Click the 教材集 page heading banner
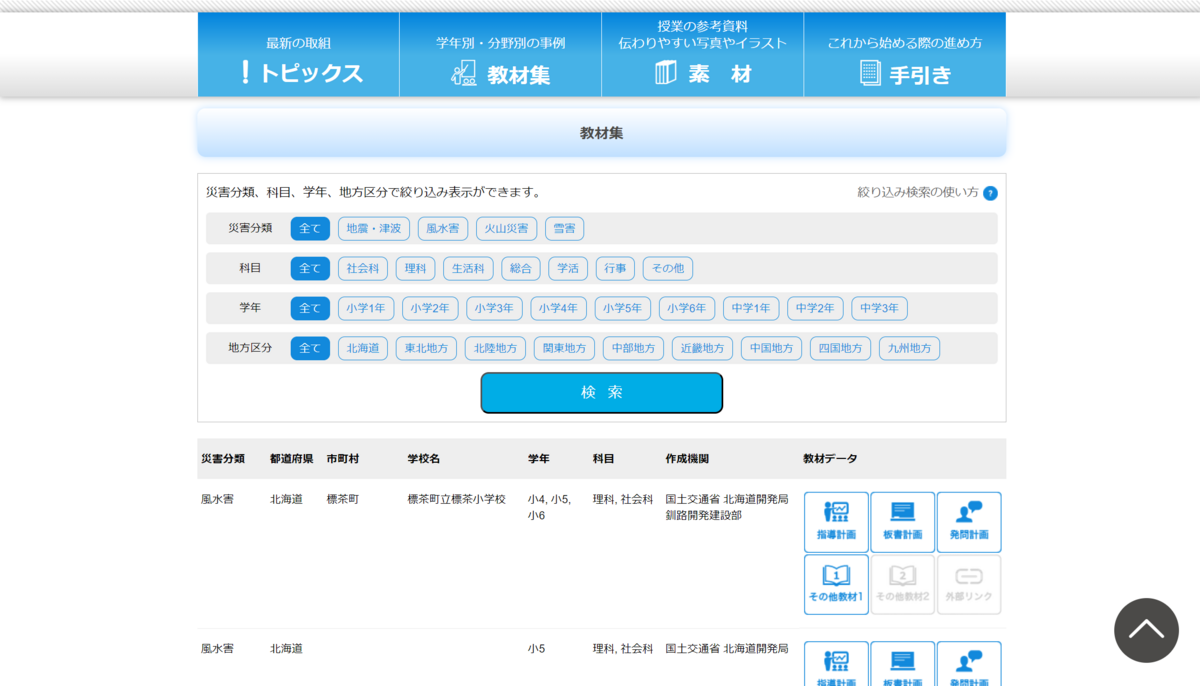The width and height of the screenshot is (1200, 686). (x=602, y=133)
